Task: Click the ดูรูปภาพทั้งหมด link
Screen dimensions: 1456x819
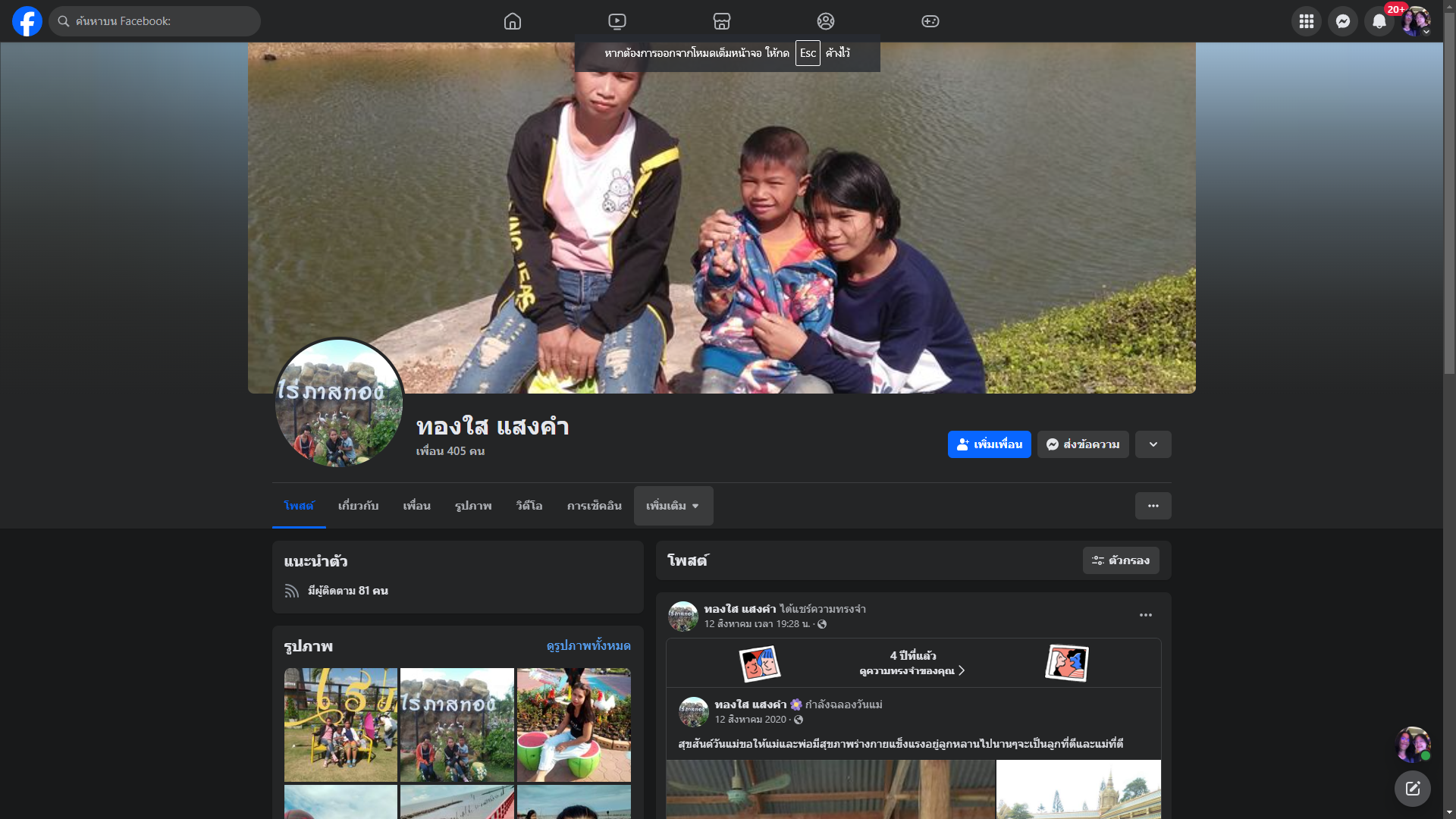Action: coord(588,646)
